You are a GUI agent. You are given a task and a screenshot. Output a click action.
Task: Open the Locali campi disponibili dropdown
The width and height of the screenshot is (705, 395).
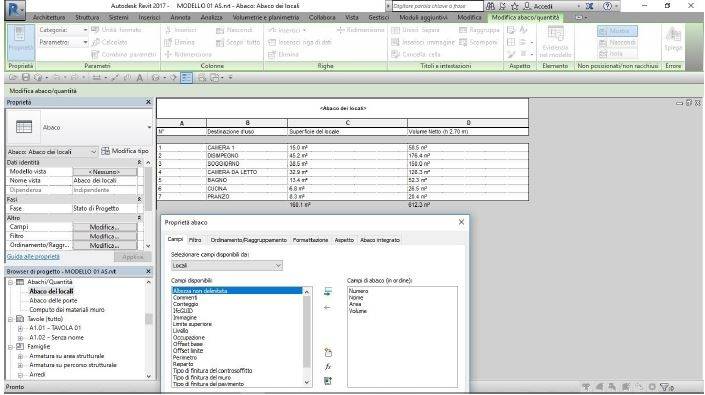pos(227,266)
